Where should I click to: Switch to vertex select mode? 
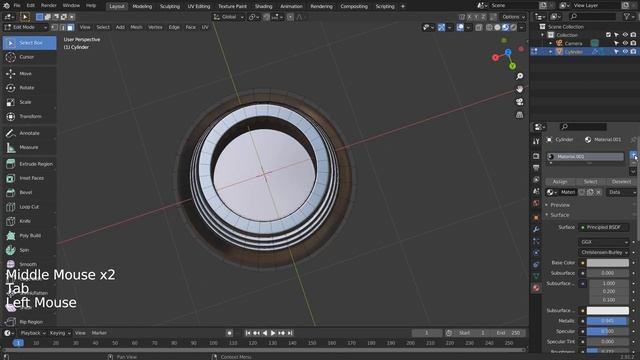(x=55, y=27)
